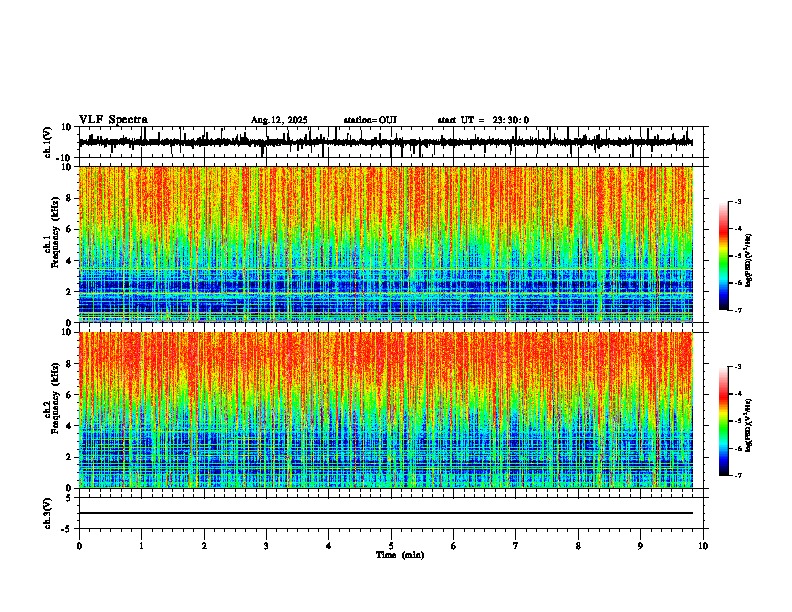Click the "ch.3(V)" axis label
The width and height of the screenshot is (792, 612).
(48, 513)
